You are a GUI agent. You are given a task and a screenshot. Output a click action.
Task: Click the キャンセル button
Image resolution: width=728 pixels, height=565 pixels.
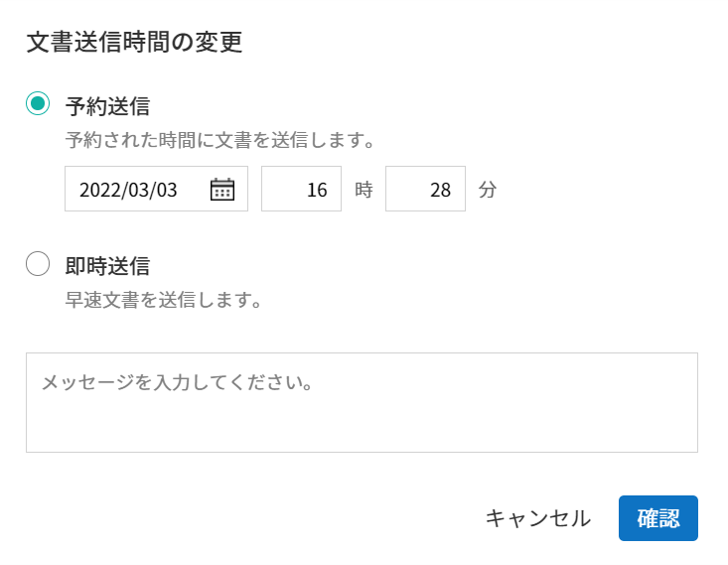(538, 518)
